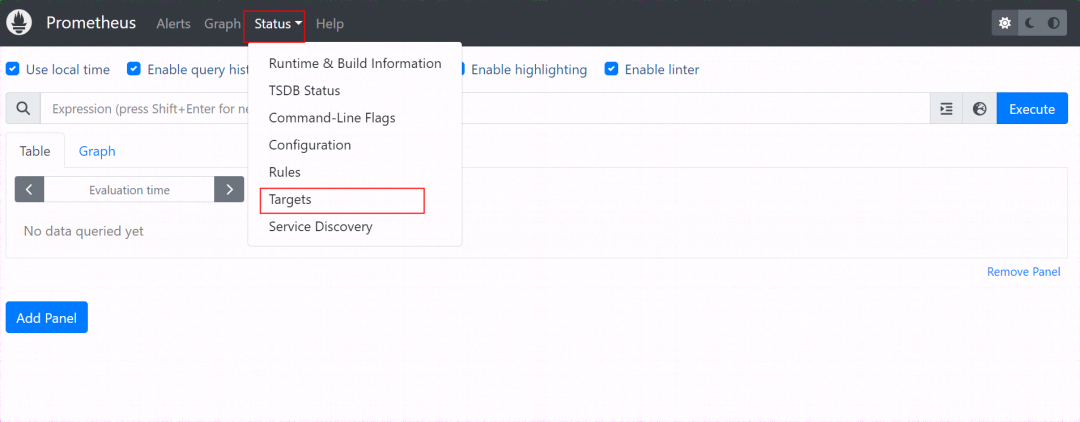1080x422 pixels.
Task: Click the Remove Panel link
Action: tap(1024, 272)
